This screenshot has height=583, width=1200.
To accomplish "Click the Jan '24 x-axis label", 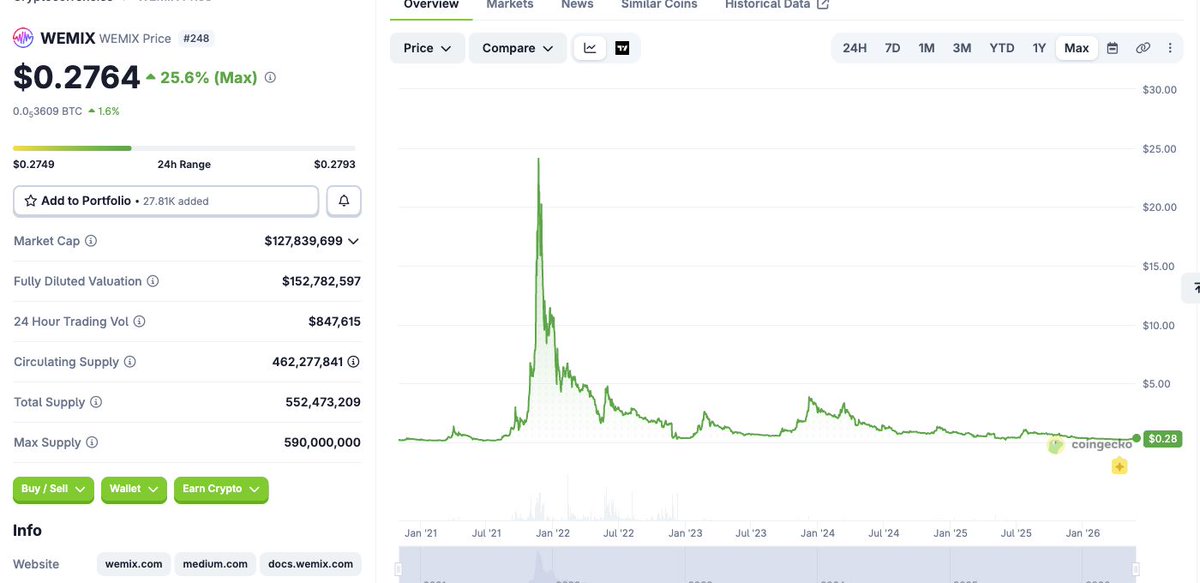I will click(x=818, y=534).
